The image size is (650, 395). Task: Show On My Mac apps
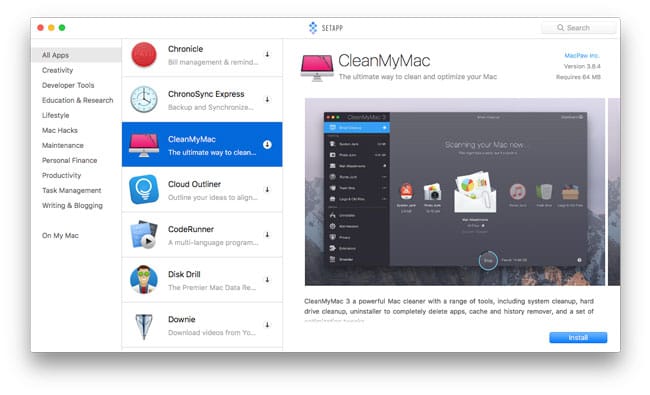pyautogui.click(x=60, y=235)
